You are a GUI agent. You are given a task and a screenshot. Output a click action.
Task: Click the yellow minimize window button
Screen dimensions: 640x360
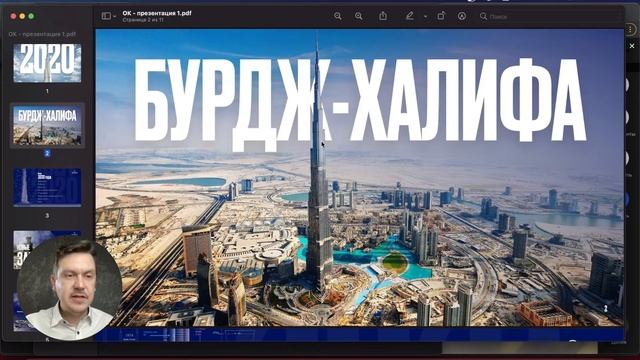pos(22,16)
